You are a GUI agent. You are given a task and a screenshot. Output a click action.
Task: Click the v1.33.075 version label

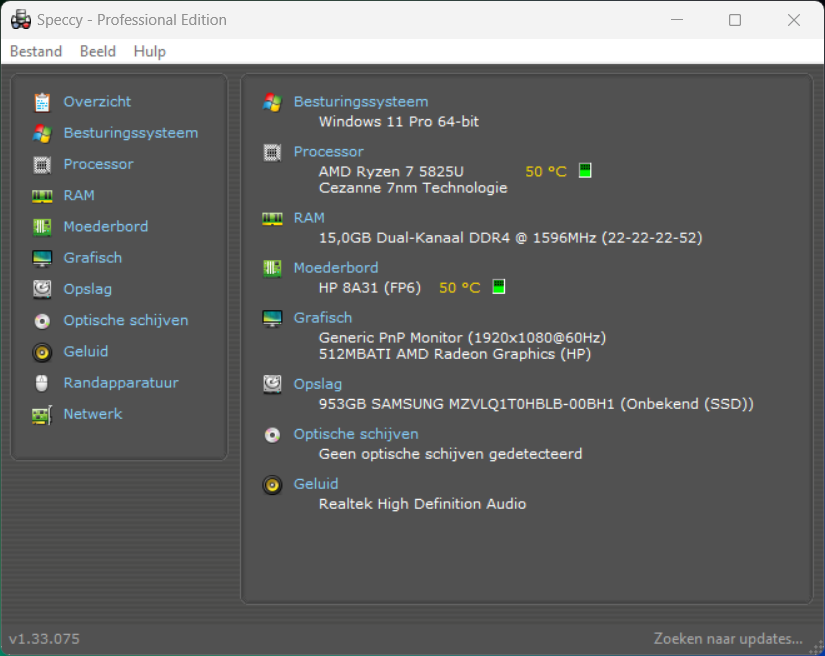pos(44,639)
